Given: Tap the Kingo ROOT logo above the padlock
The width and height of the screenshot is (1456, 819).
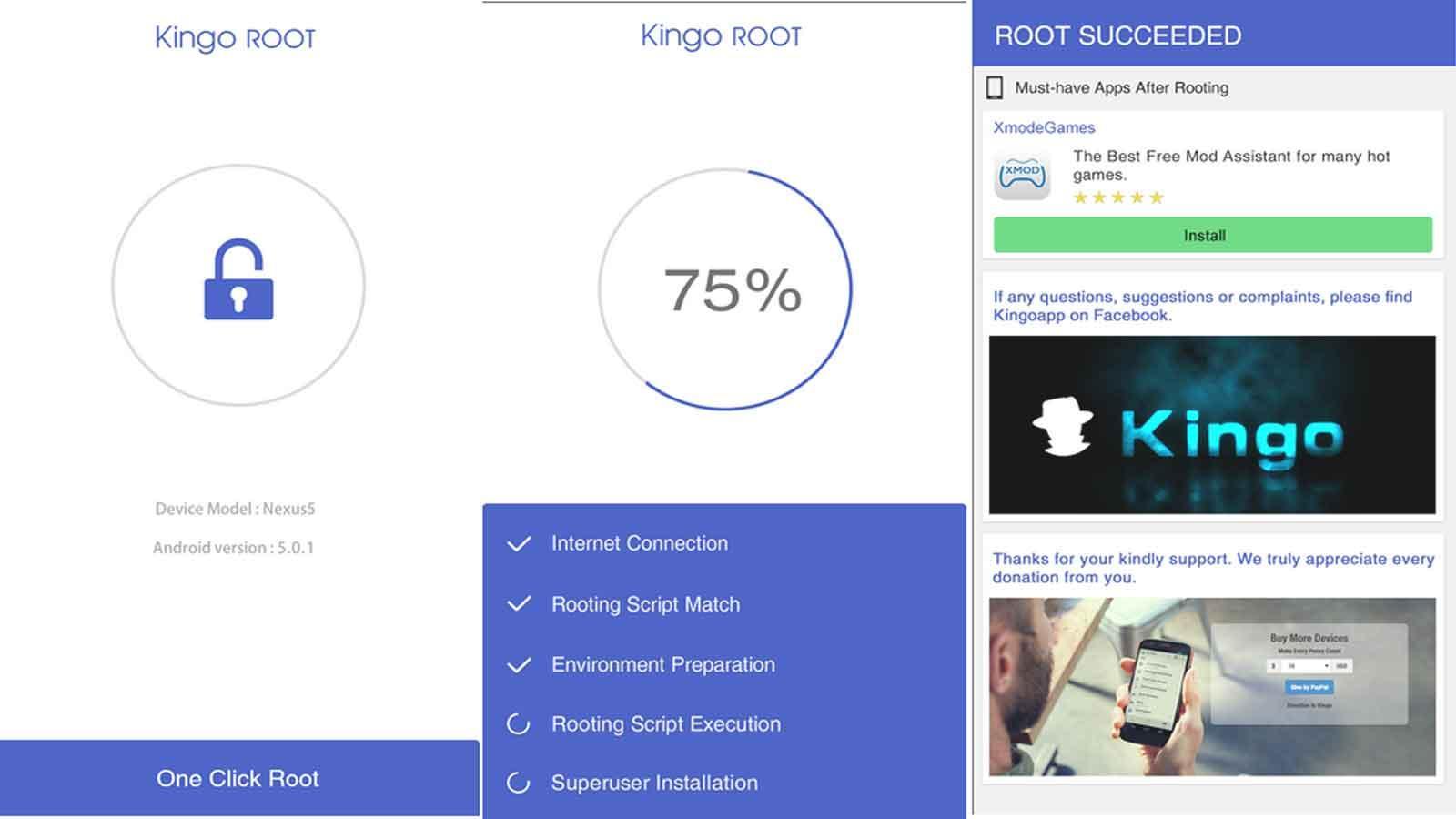Looking at the screenshot, I should (235, 38).
